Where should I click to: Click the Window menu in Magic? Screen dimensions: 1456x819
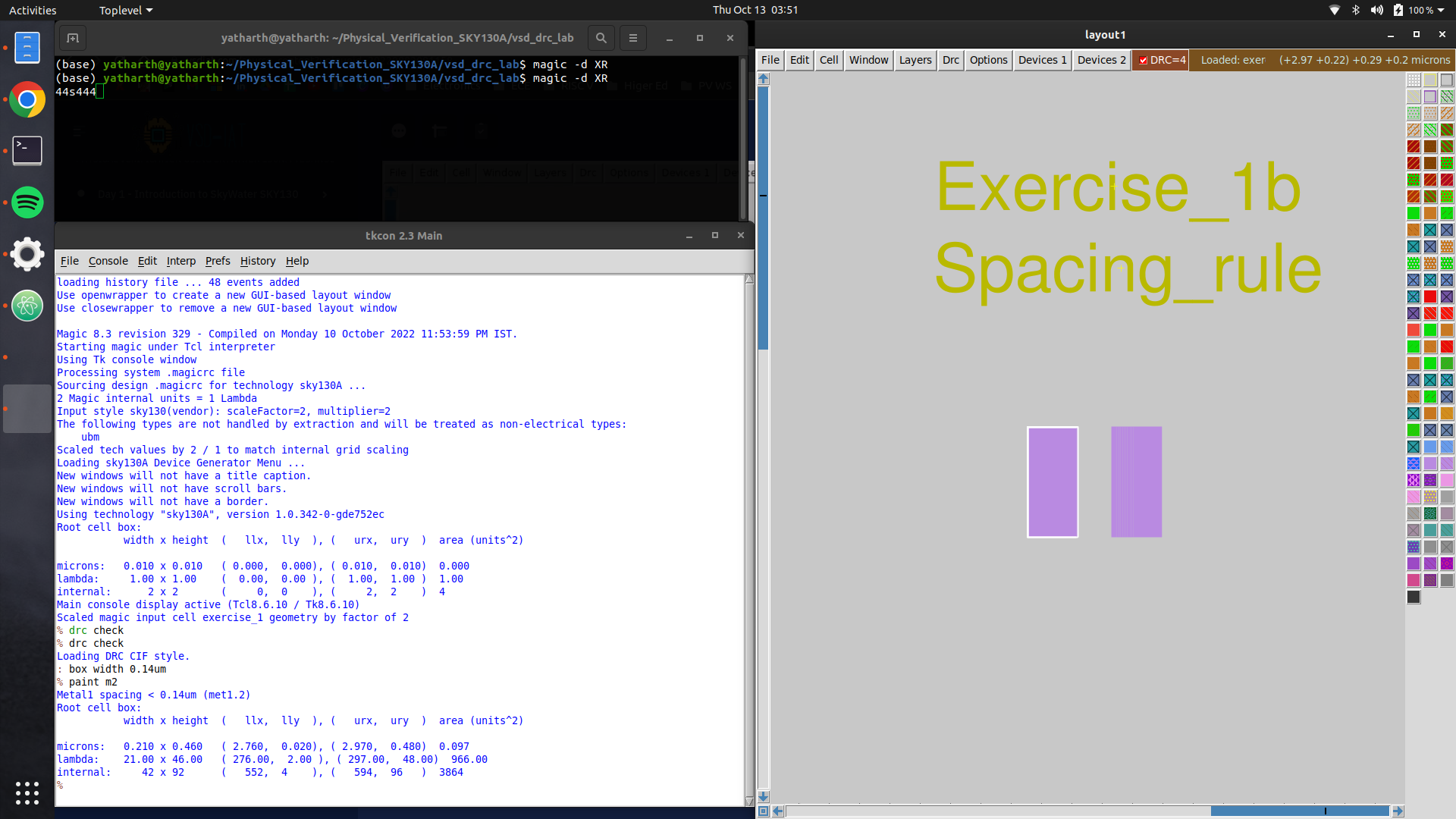pos(868,60)
